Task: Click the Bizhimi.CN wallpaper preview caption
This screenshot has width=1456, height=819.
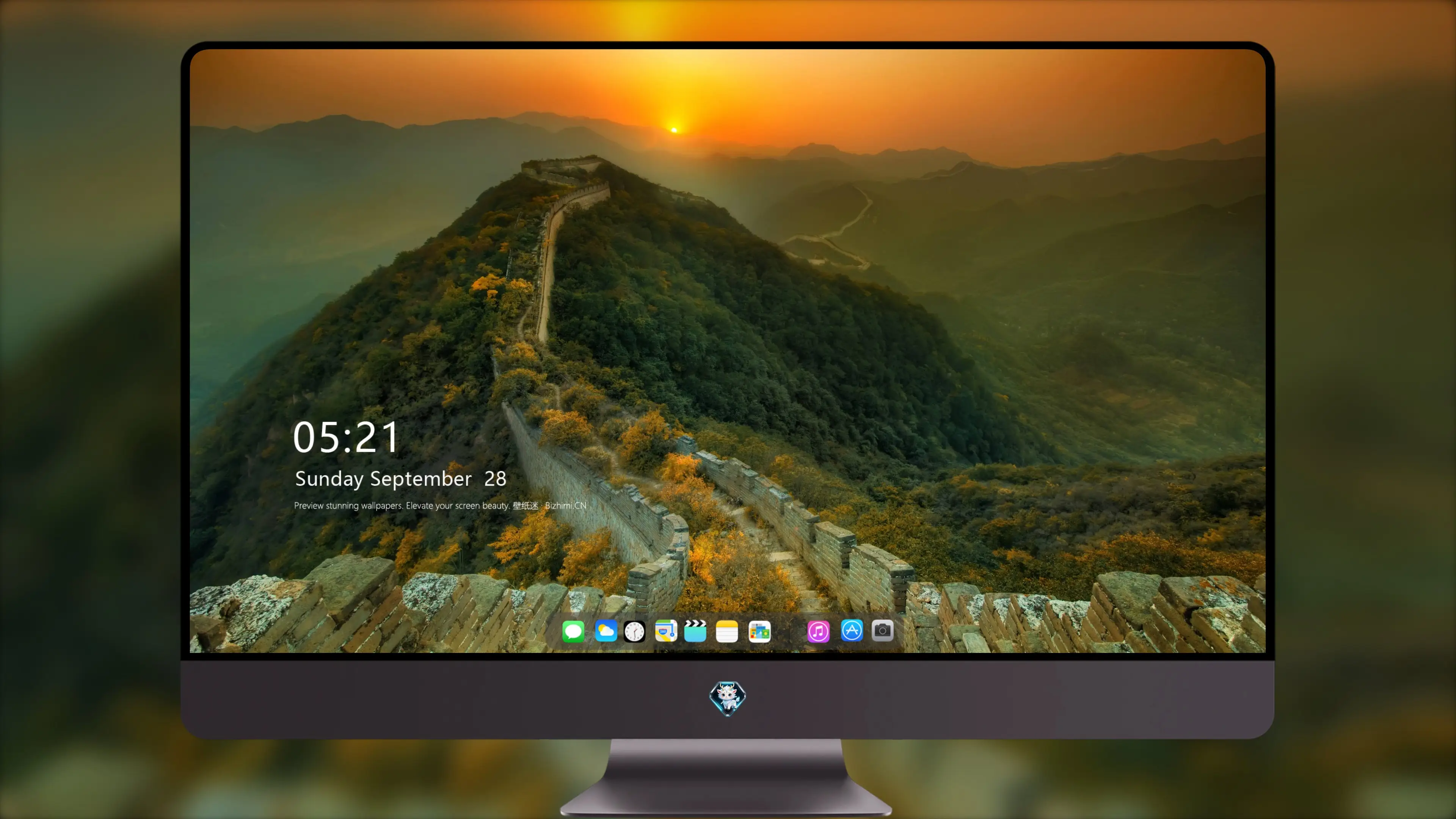Action: coord(440,505)
